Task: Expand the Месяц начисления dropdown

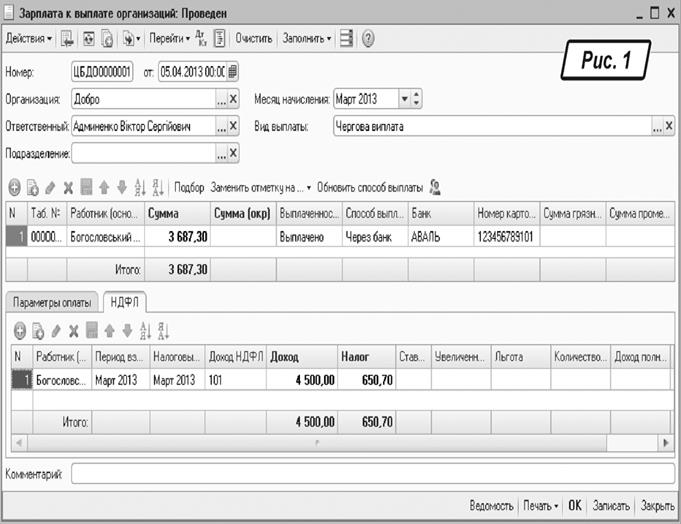Action: [404, 100]
